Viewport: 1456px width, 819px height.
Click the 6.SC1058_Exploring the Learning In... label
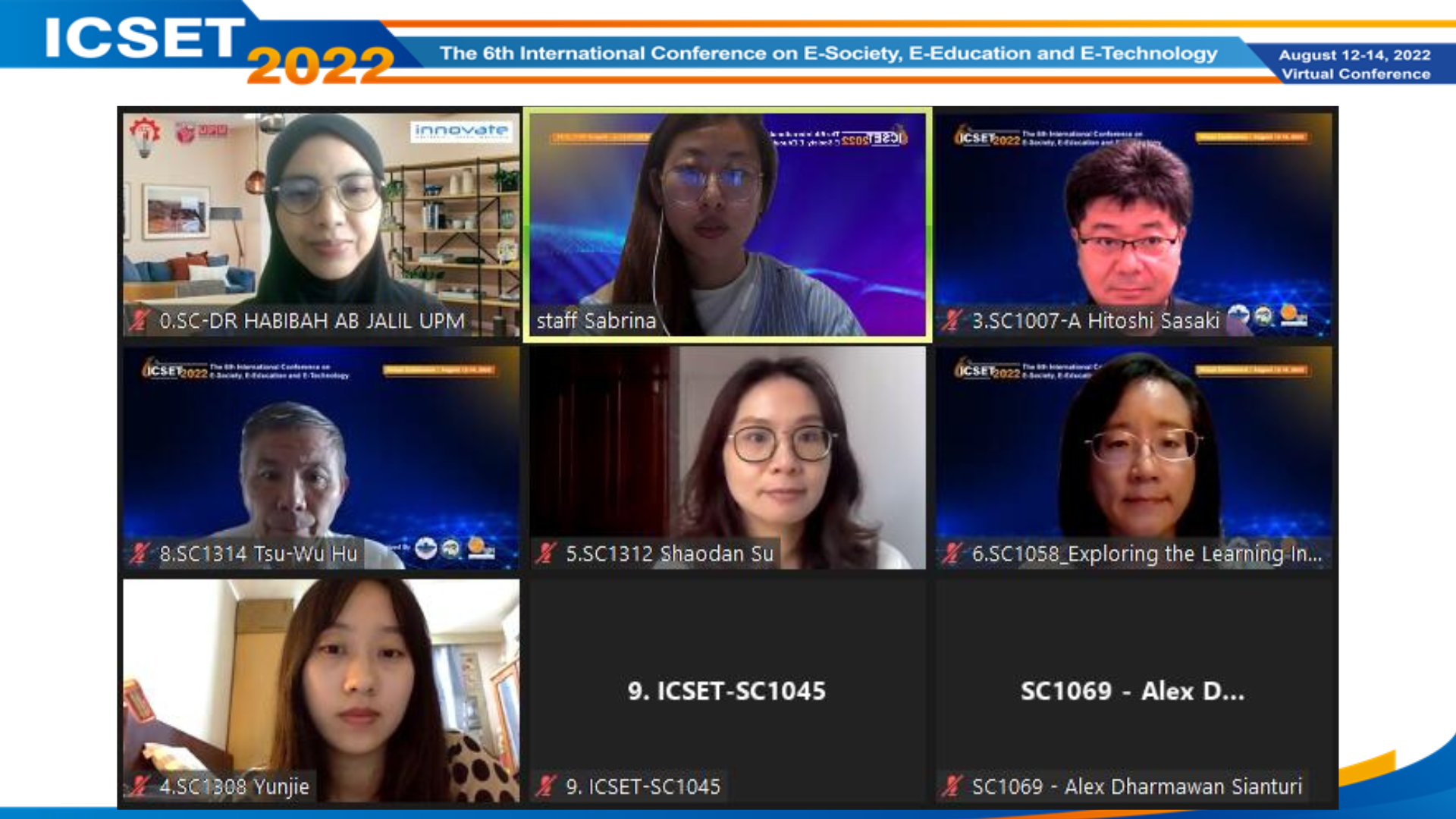(x=1147, y=554)
